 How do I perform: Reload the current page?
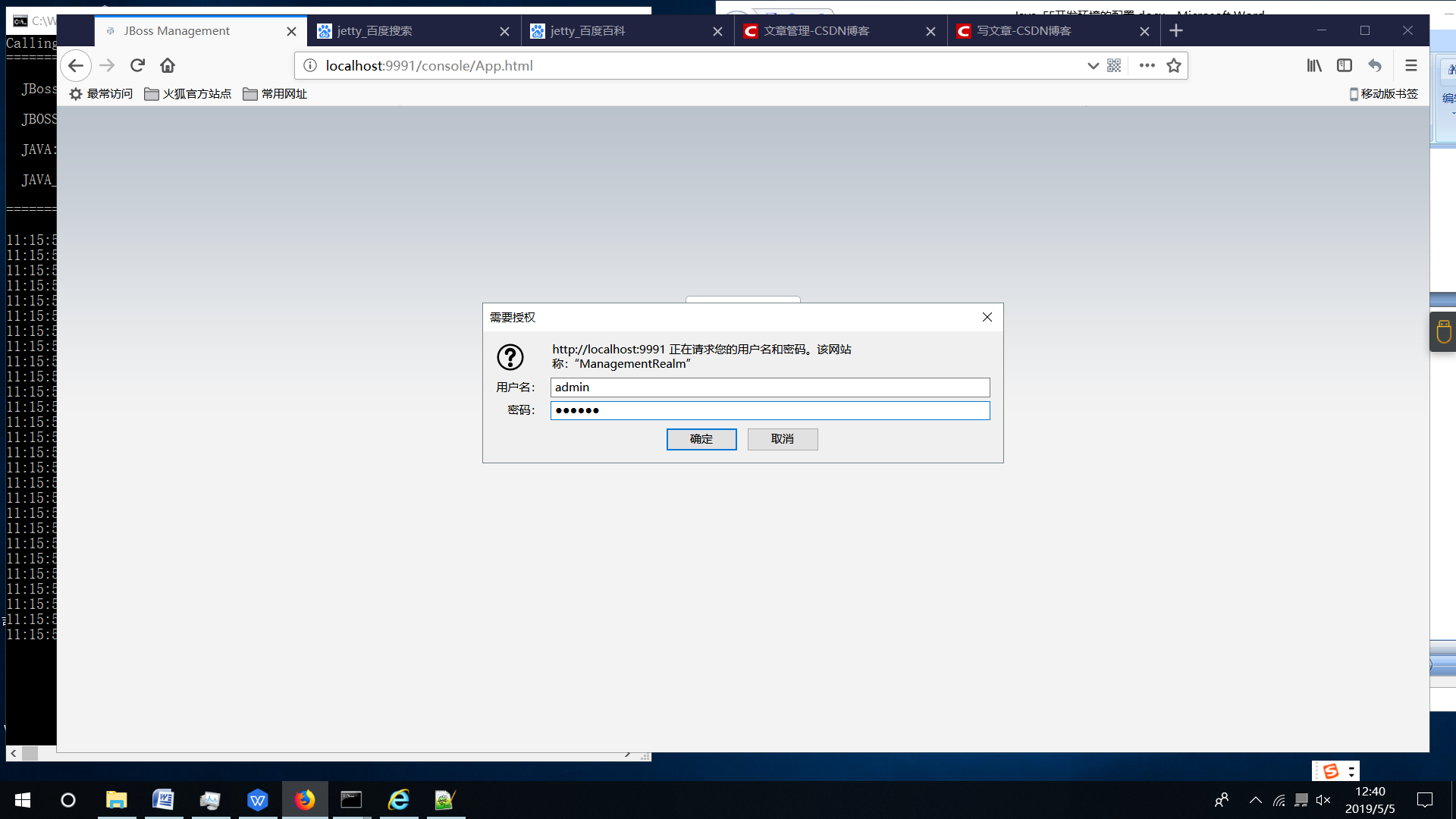click(x=137, y=66)
